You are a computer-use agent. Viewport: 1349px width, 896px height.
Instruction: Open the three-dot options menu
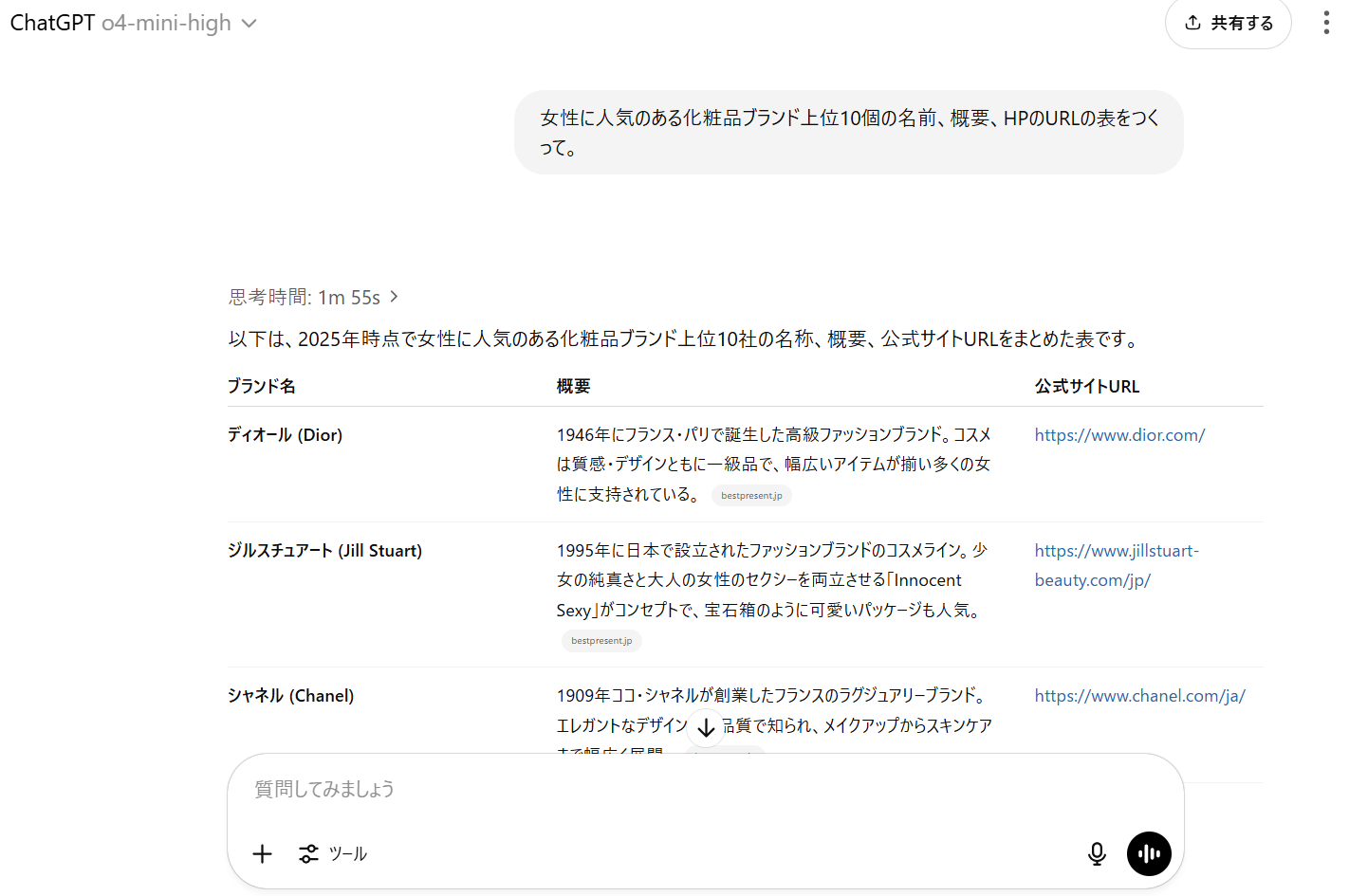click(x=1325, y=22)
